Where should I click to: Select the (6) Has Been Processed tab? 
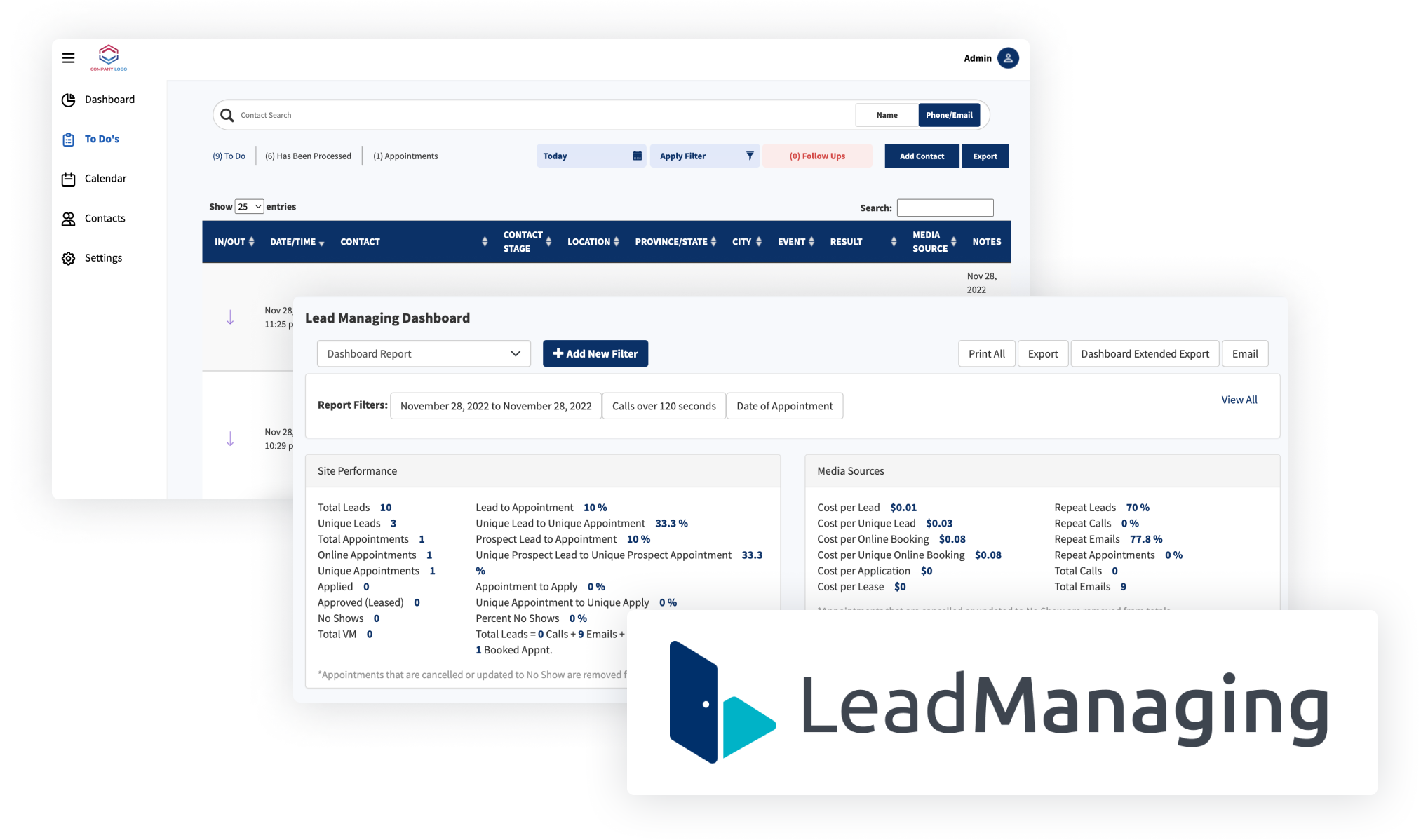(308, 156)
